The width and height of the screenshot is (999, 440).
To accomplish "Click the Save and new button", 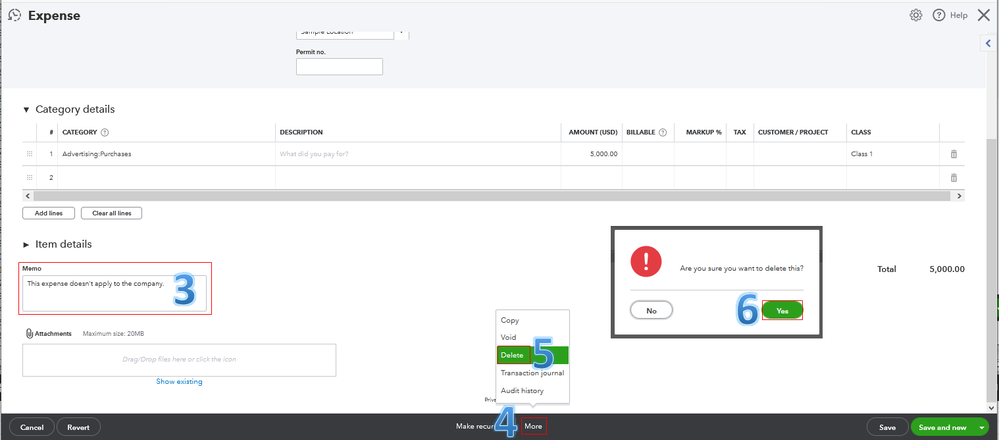I will pos(943,427).
